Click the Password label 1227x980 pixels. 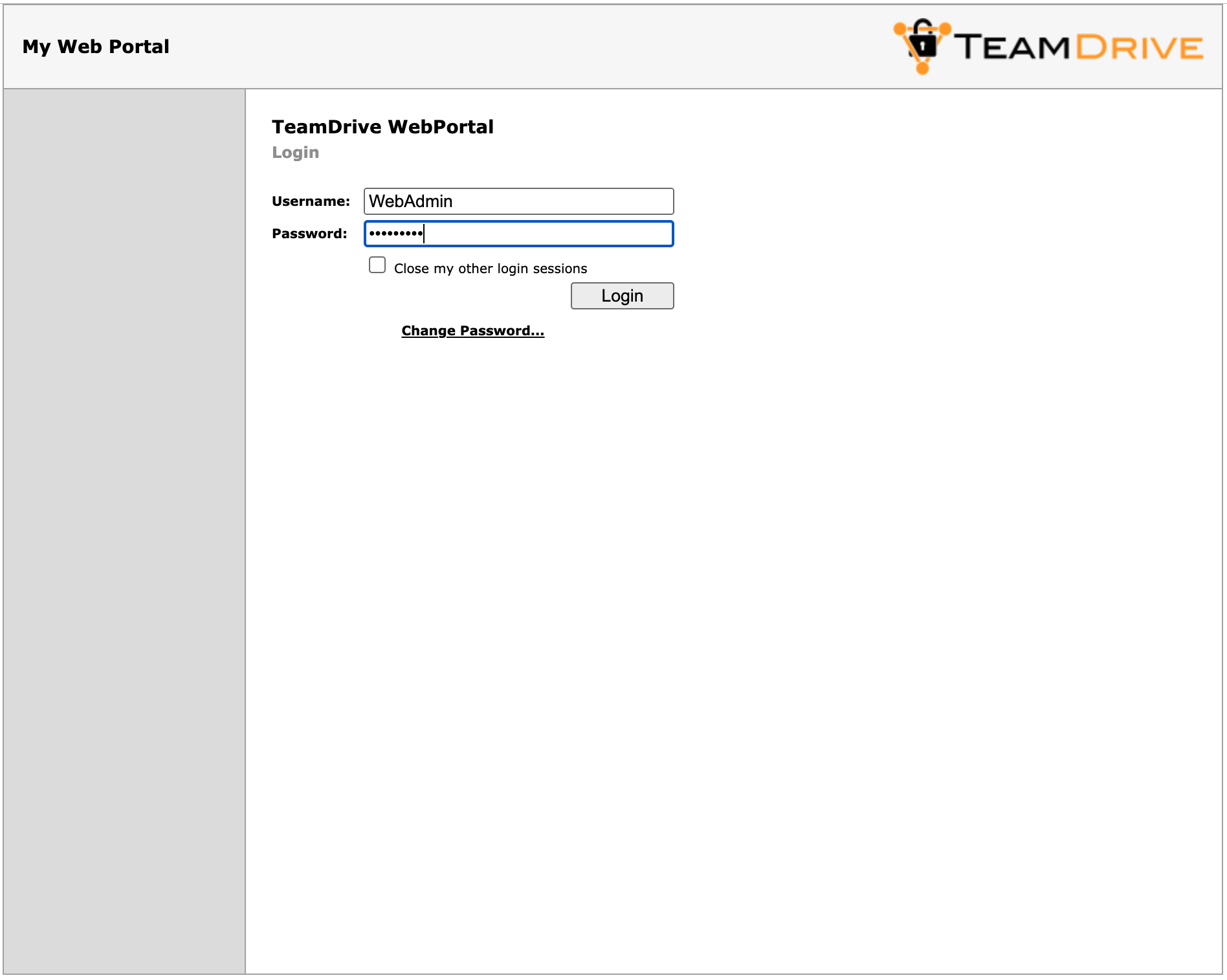point(309,234)
